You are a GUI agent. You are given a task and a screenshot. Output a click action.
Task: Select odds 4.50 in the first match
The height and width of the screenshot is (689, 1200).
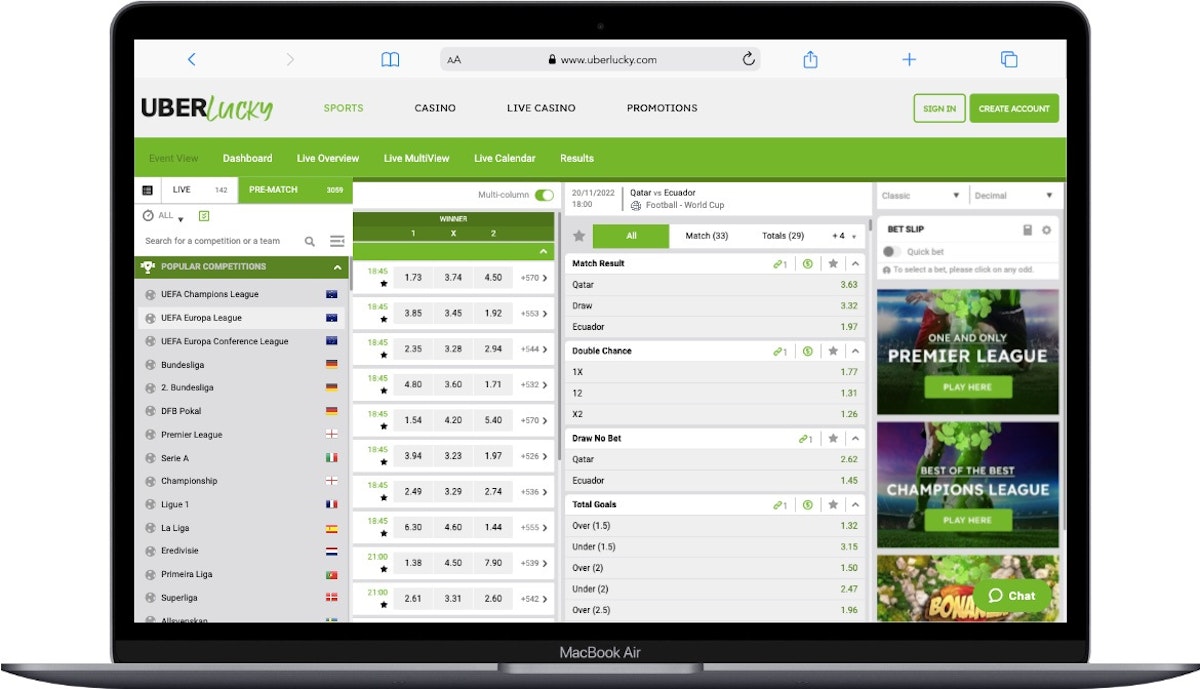(x=493, y=278)
